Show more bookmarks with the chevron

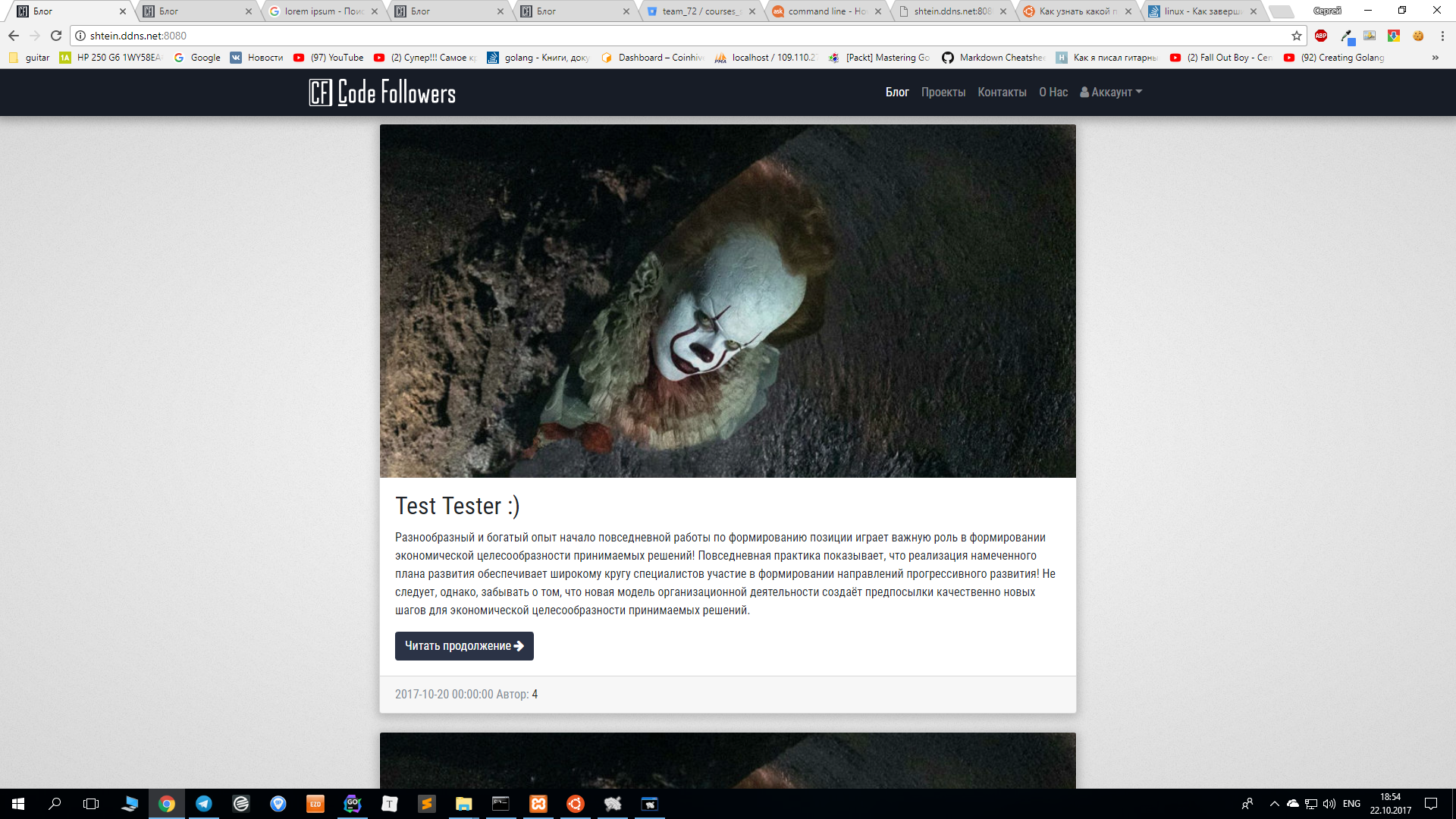click(1435, 58)
